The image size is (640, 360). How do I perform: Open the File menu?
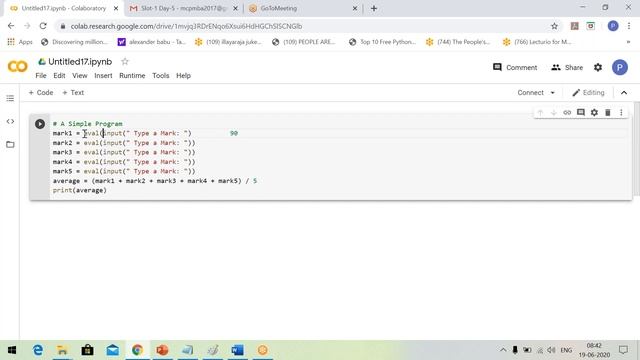click(41, 76)
